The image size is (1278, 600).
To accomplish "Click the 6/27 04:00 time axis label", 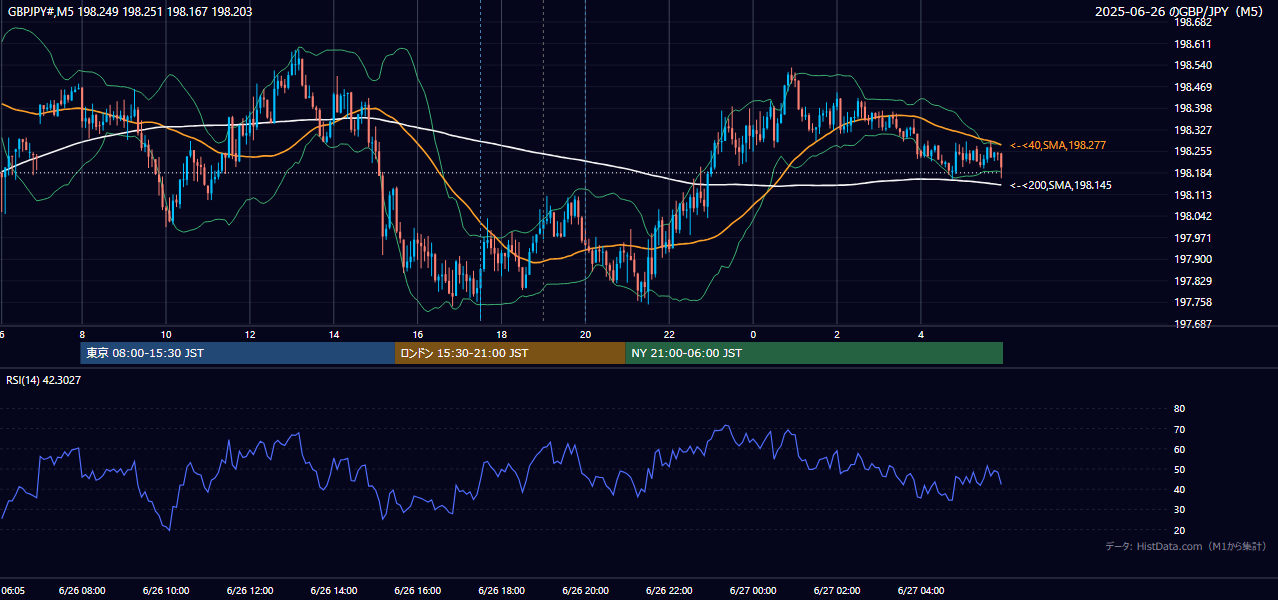I will tap(921, 591).
